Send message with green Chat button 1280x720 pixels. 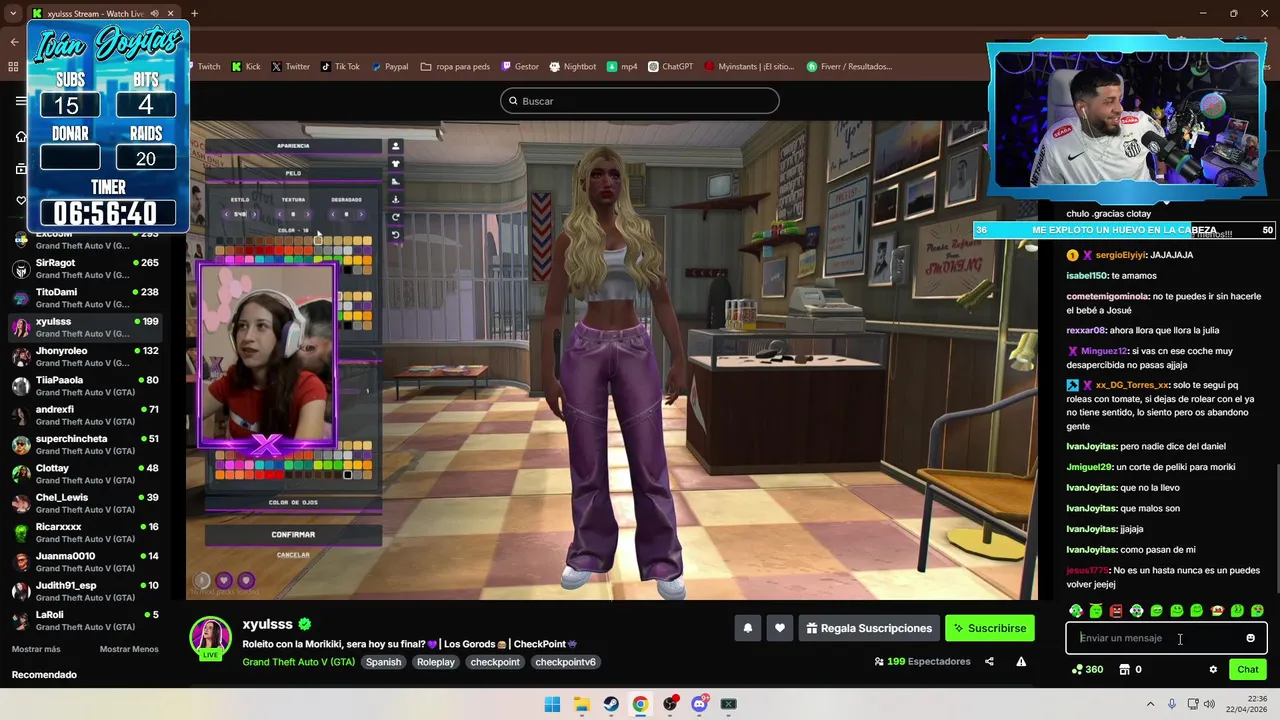pyautogui.click(x=1248, y=670)
